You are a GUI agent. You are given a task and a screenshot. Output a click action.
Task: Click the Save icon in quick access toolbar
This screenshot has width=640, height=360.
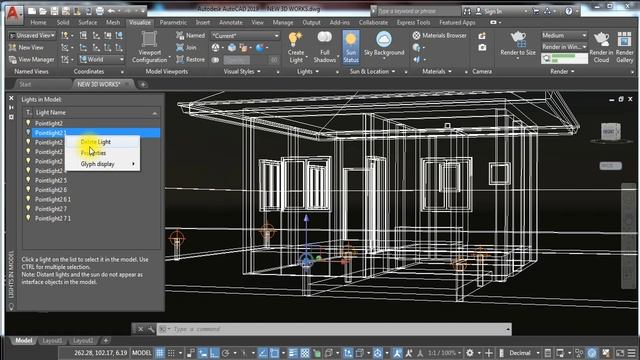pyautogui.click(x=54, y=11)
